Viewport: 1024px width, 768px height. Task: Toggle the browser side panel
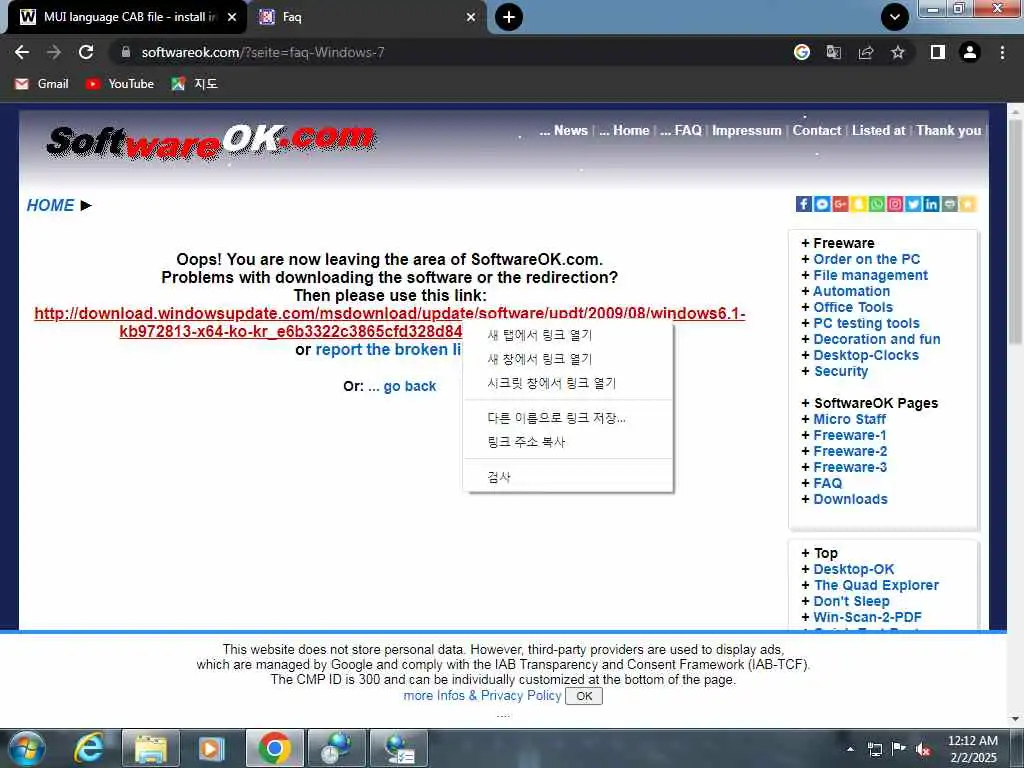click(x=938, y=52)
